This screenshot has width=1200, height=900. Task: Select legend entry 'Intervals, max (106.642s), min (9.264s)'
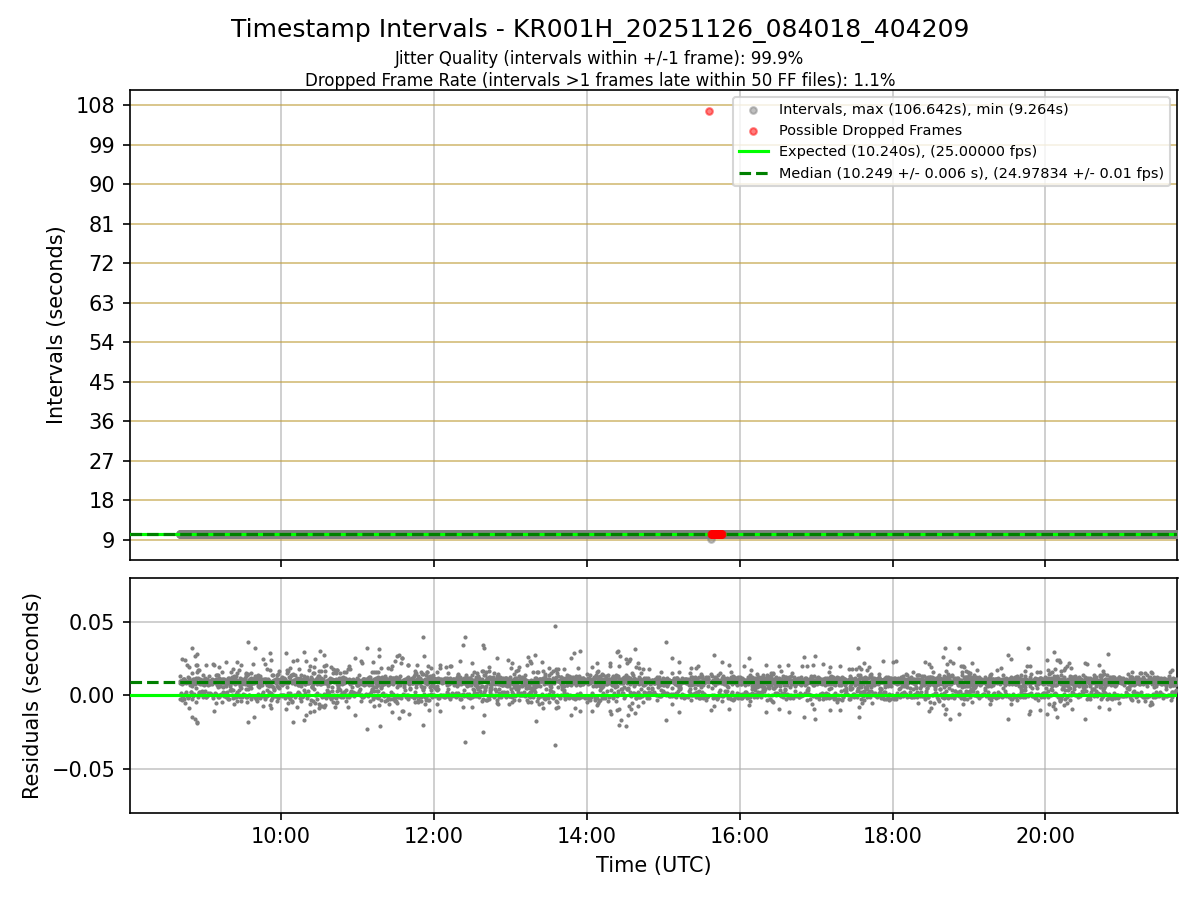[923, 109]
